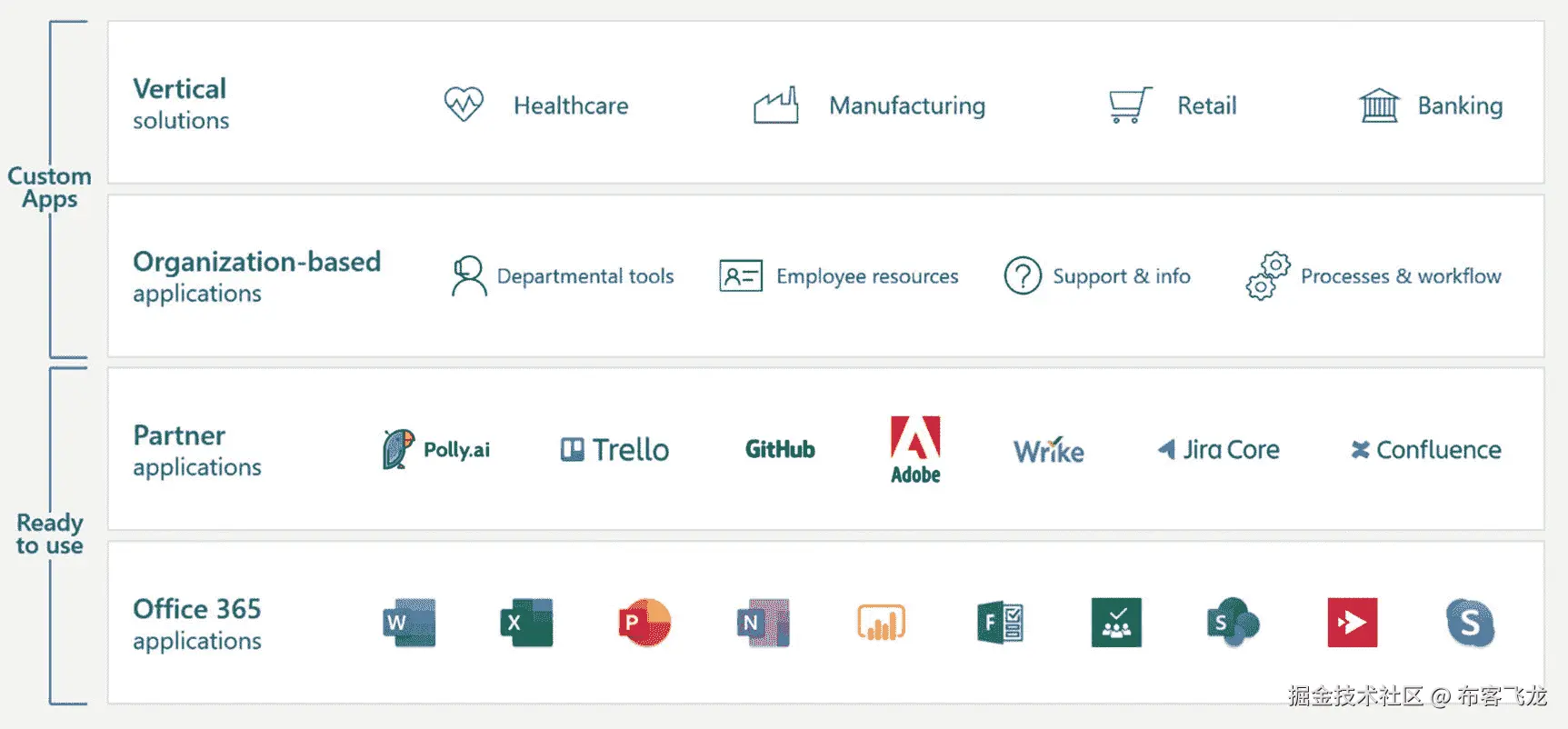Open the Excel app icon
The height and width of the screenshot is (729, 1568).
point(525,623)
